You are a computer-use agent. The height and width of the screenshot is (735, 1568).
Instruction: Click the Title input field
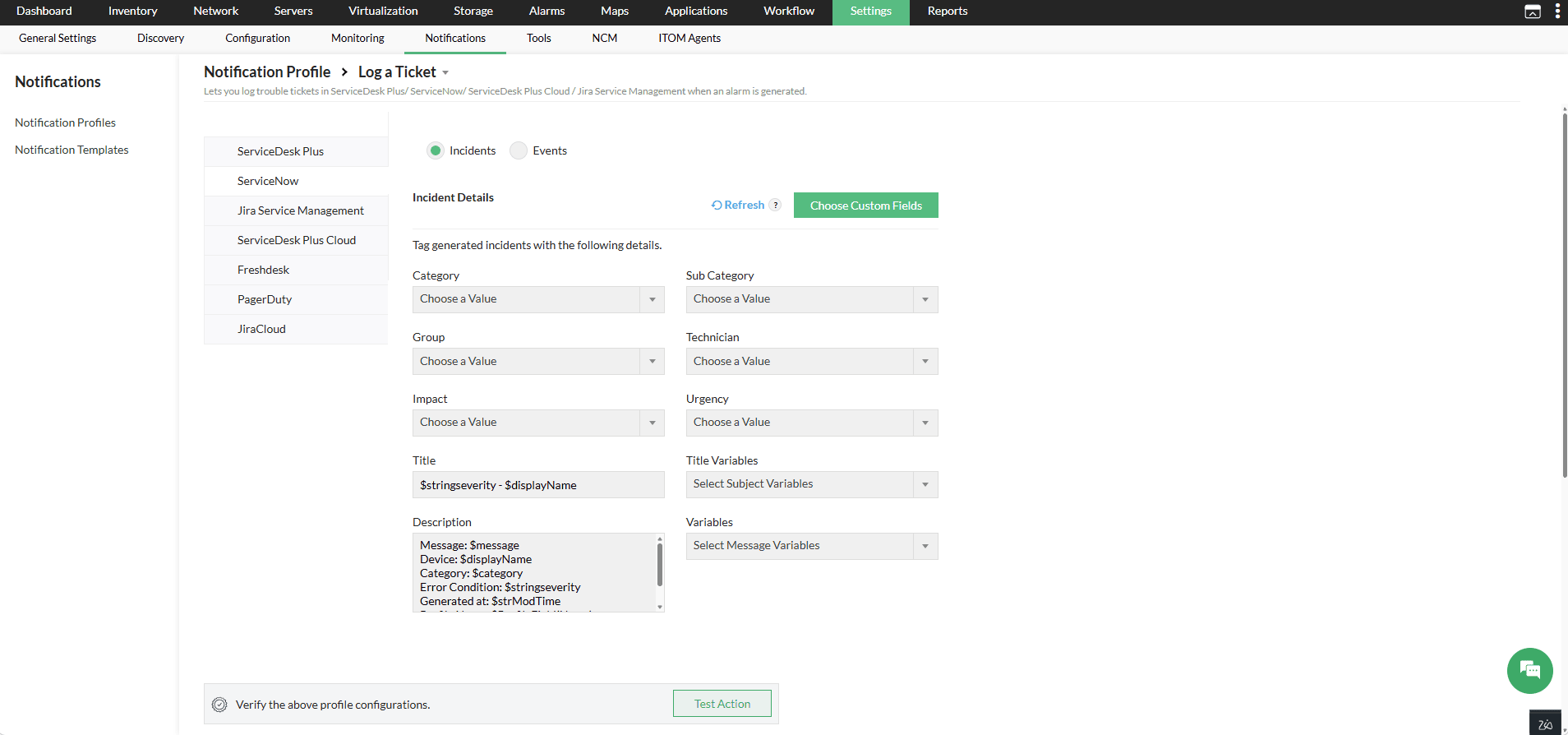coord(538,485)
